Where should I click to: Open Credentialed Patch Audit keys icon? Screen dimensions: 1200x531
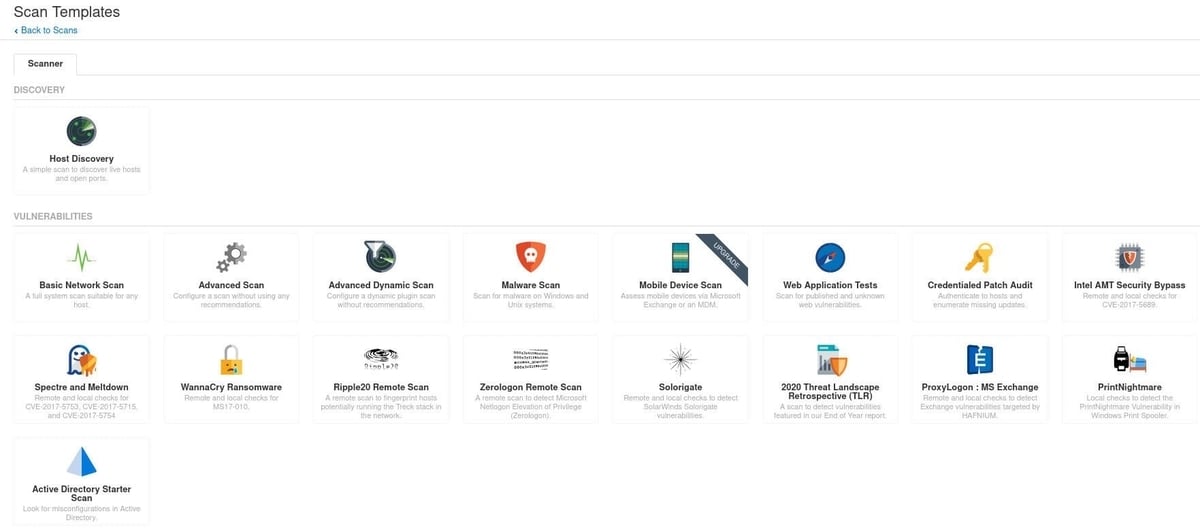point(979,257)
